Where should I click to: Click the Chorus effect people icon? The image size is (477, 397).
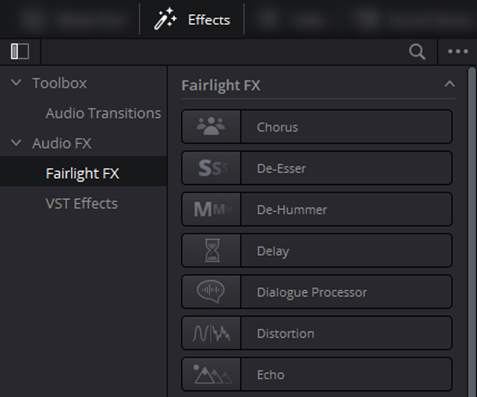(211, 126)
